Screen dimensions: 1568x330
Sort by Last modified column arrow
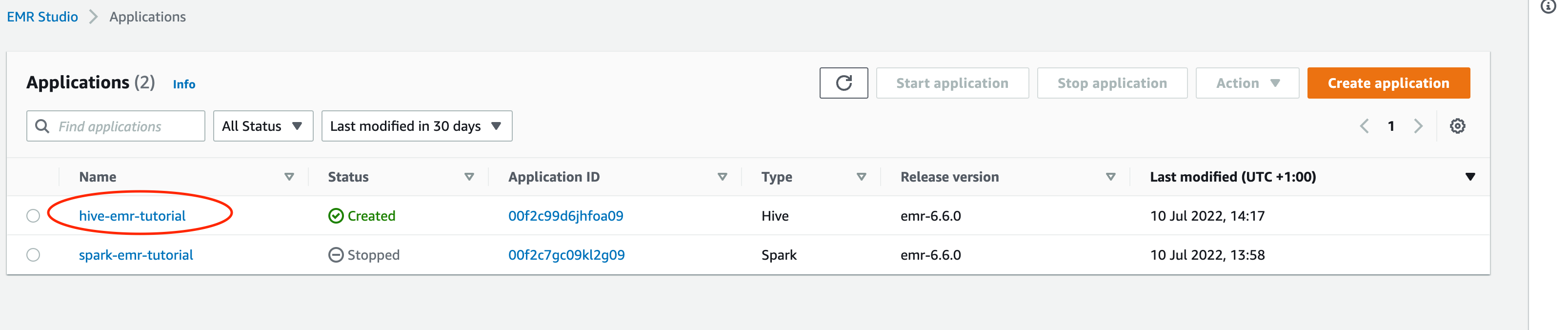point(1469,177)
